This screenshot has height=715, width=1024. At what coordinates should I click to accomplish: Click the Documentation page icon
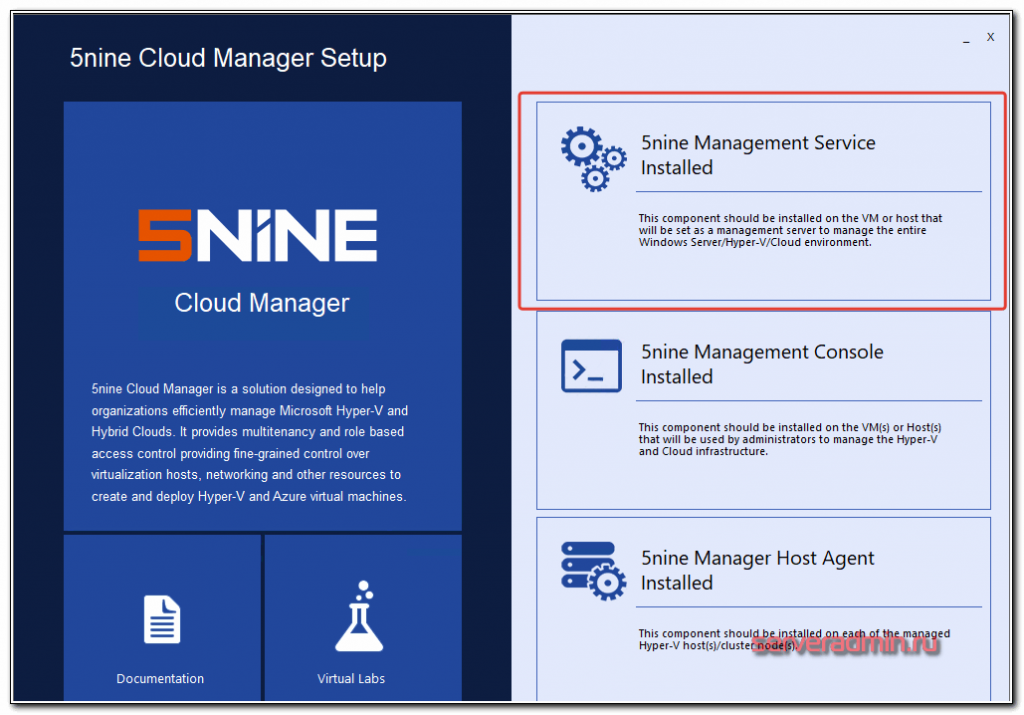click(x=162, y=619)
